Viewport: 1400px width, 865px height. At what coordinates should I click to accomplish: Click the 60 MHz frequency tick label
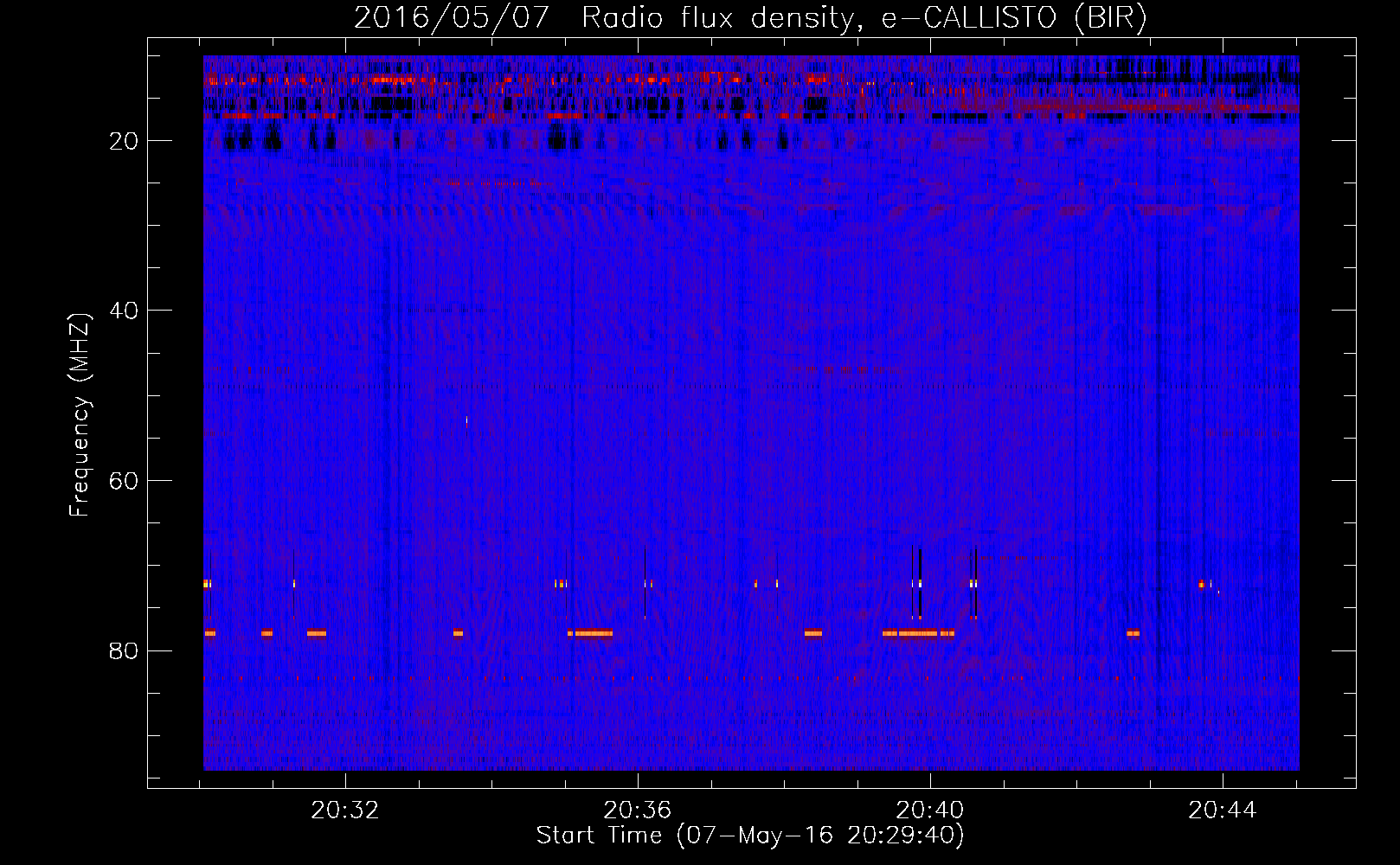(x=124, y=481)
